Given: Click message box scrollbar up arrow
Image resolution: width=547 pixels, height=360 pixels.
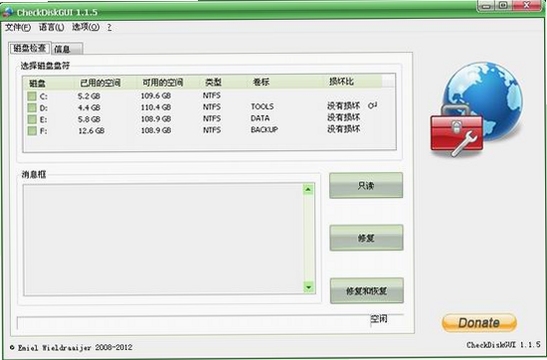Looking at the screenshot, I should [x=308, y=189].
